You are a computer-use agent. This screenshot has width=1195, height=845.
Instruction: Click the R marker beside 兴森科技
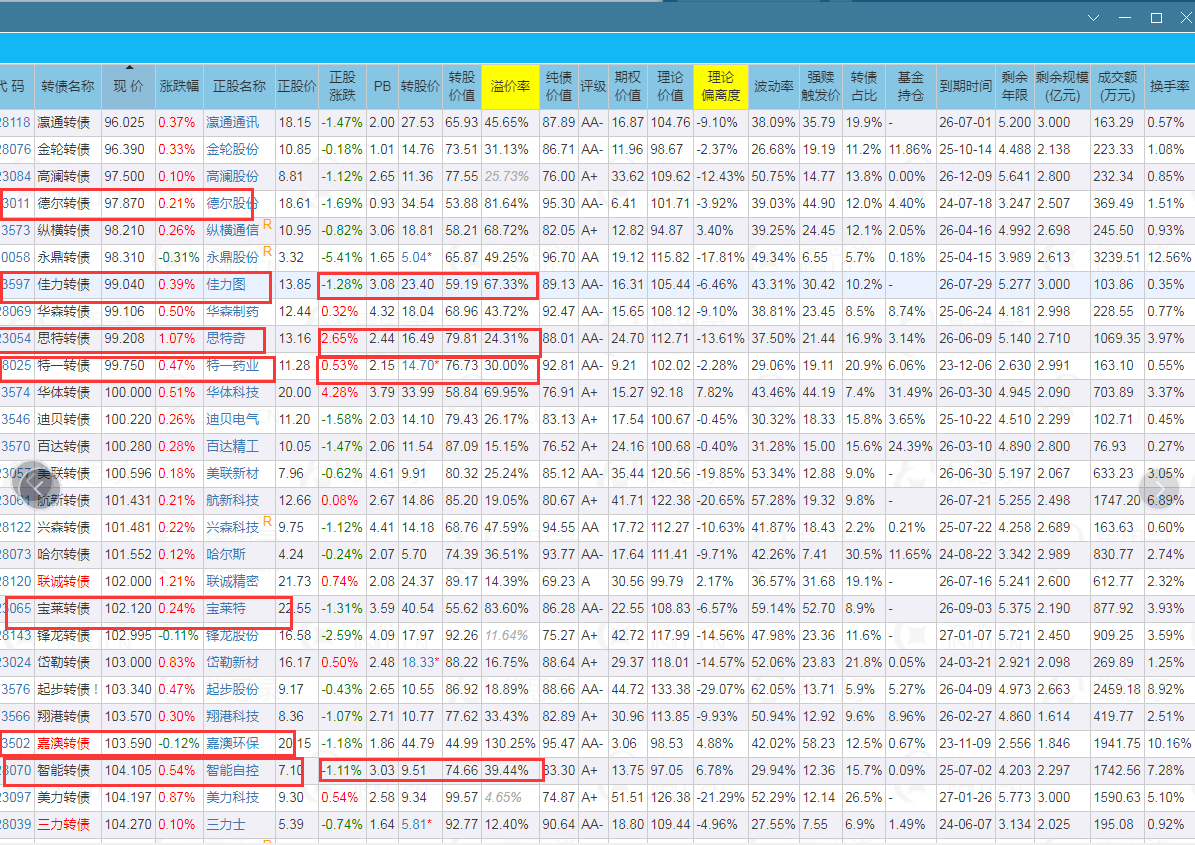(267, 521)
